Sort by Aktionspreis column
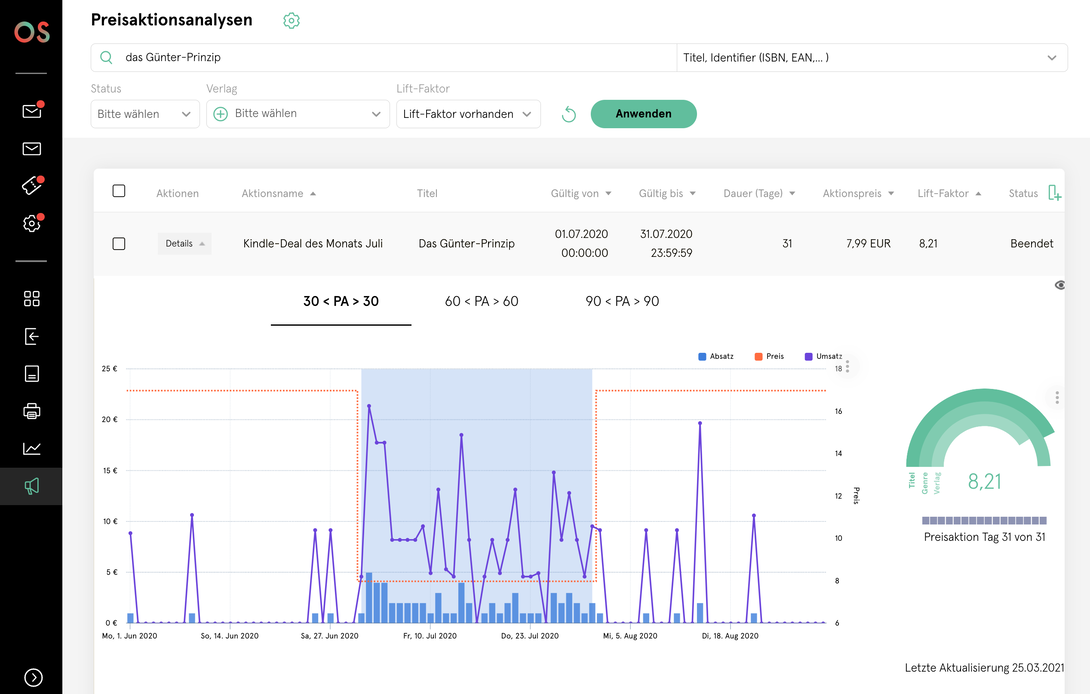Image resolution: width=1090 pixels, height=694 pixels. pos(859,193)
